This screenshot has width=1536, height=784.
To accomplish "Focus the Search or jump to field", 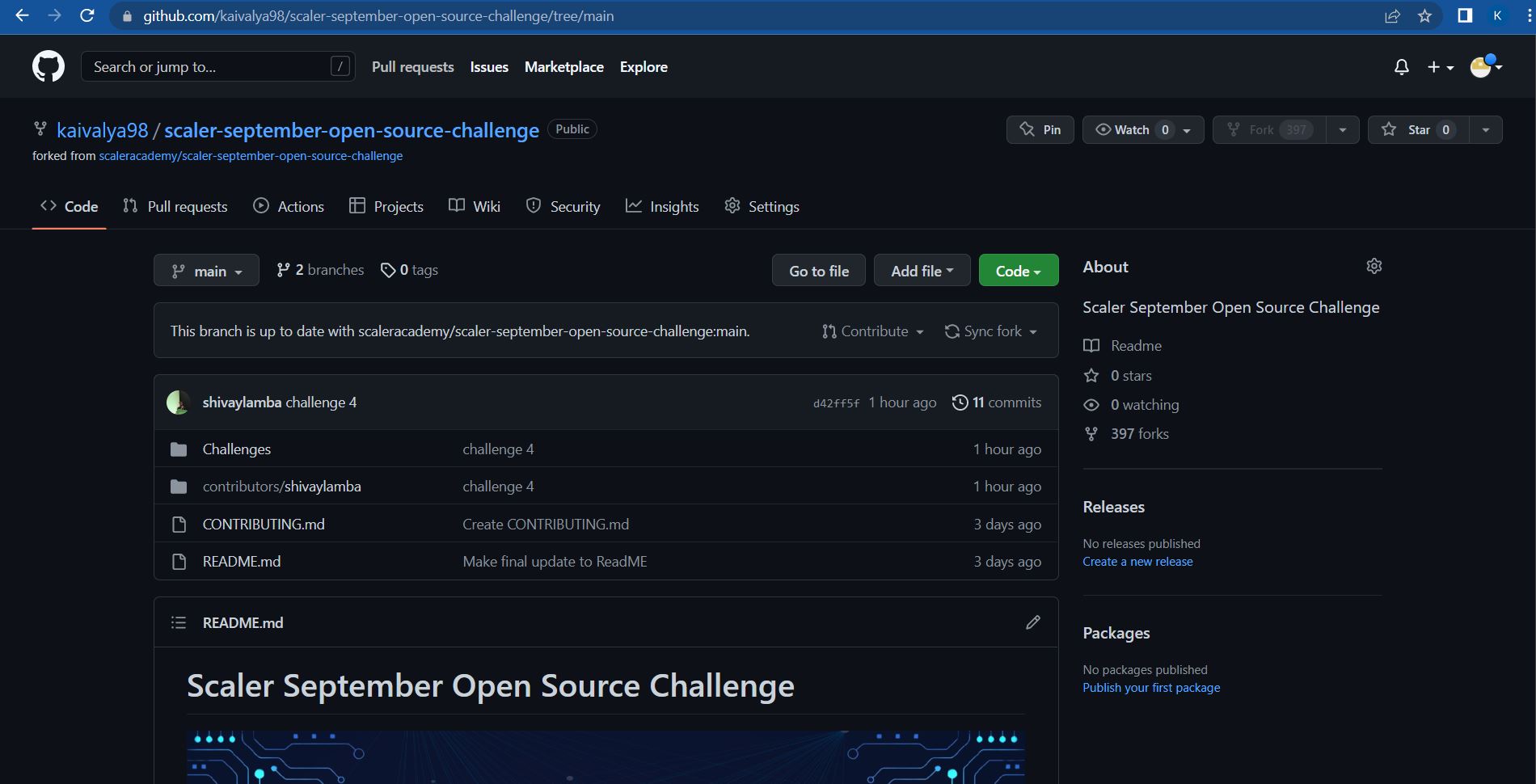I will tap(218, 66).
